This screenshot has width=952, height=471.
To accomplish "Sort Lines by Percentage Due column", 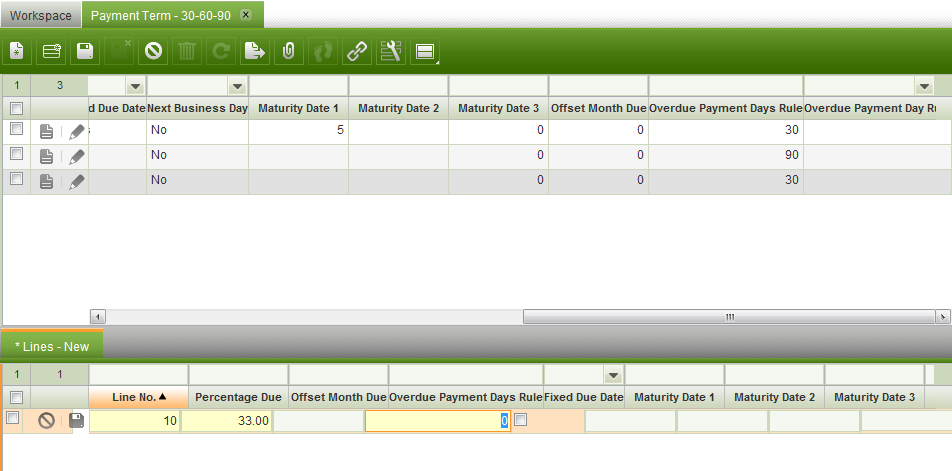I will point(238,397).
